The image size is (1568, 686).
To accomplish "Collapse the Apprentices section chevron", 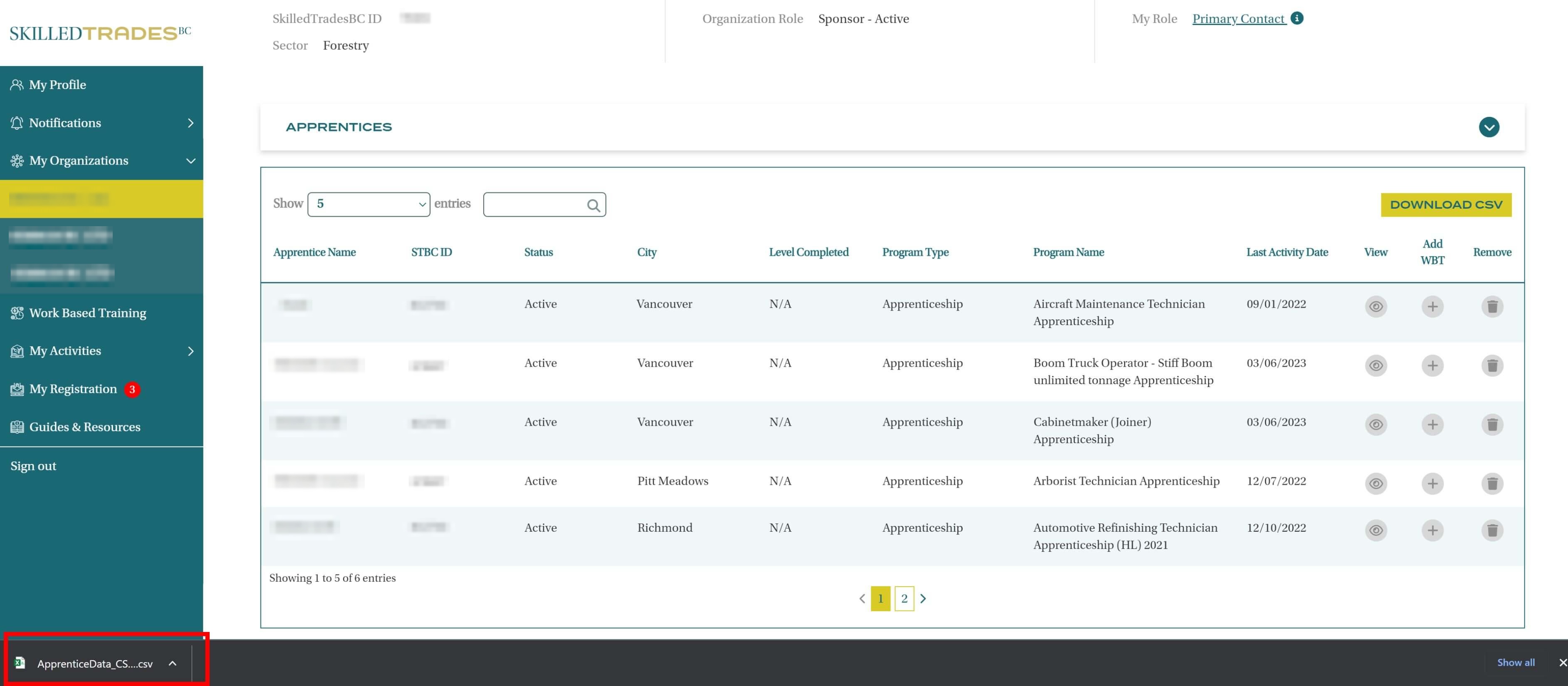I will tap(1489, 127).
